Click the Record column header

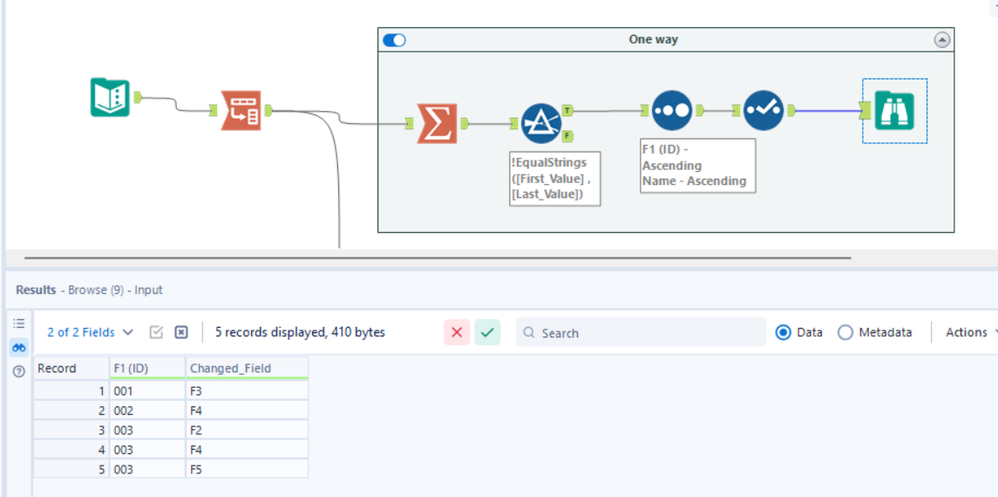click(x=71, y=368)
